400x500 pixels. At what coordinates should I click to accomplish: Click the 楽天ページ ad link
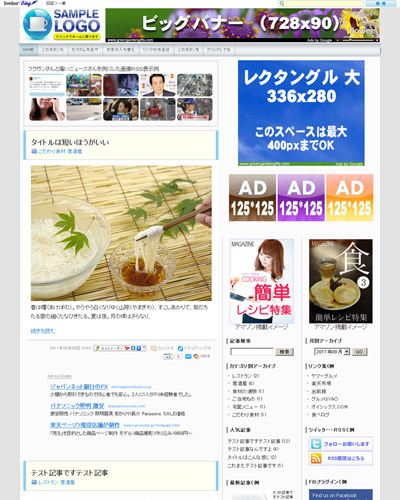point(85,425)
